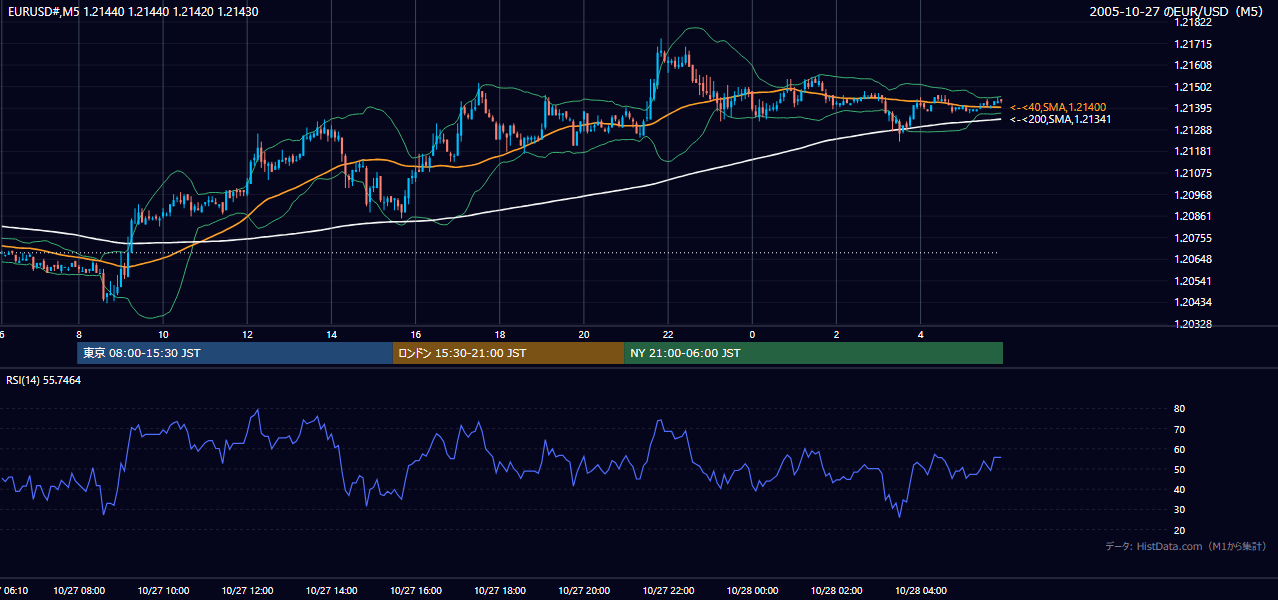Click hour label 22 below the price chart

click(668, 335)
